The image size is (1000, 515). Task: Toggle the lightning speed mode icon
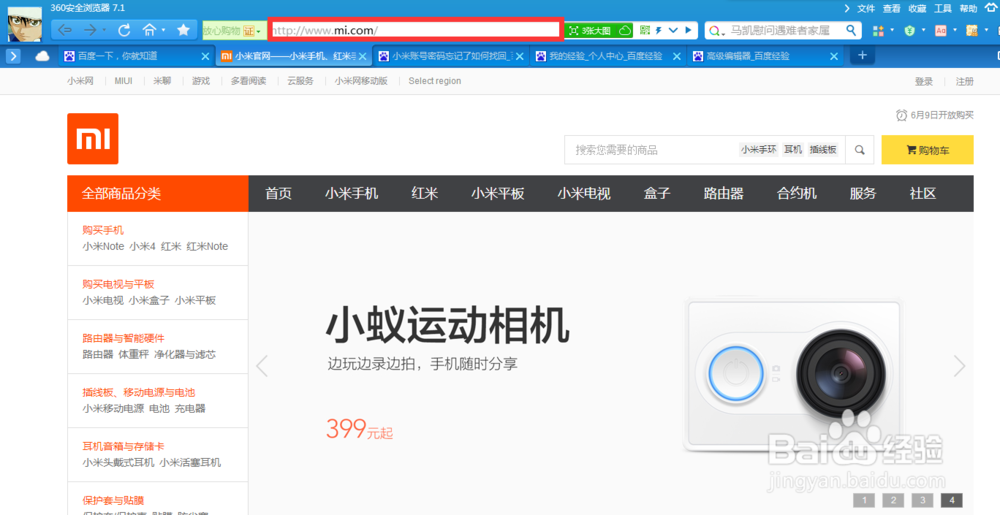point(659,30)
